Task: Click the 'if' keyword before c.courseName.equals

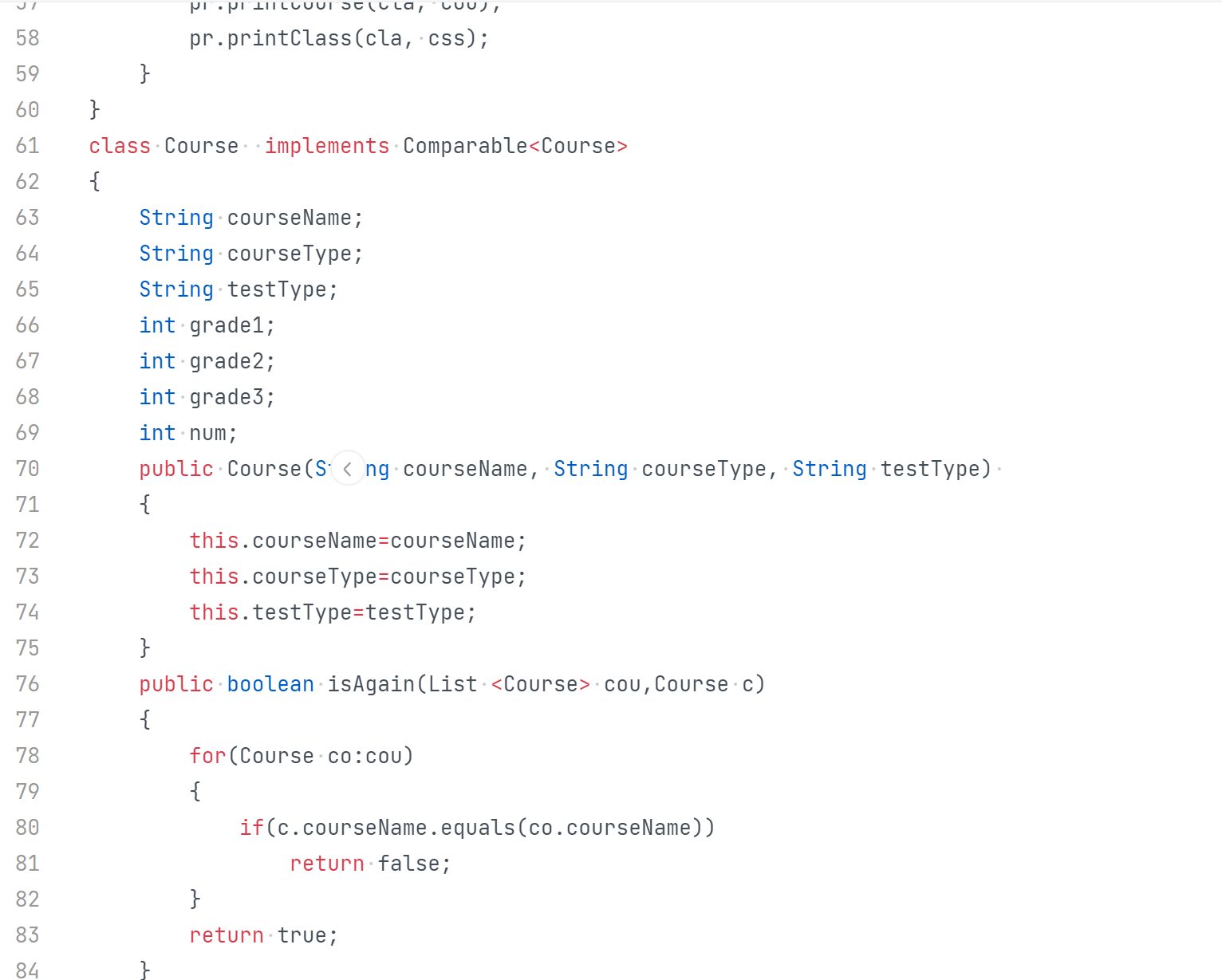Action: [251, 828]
